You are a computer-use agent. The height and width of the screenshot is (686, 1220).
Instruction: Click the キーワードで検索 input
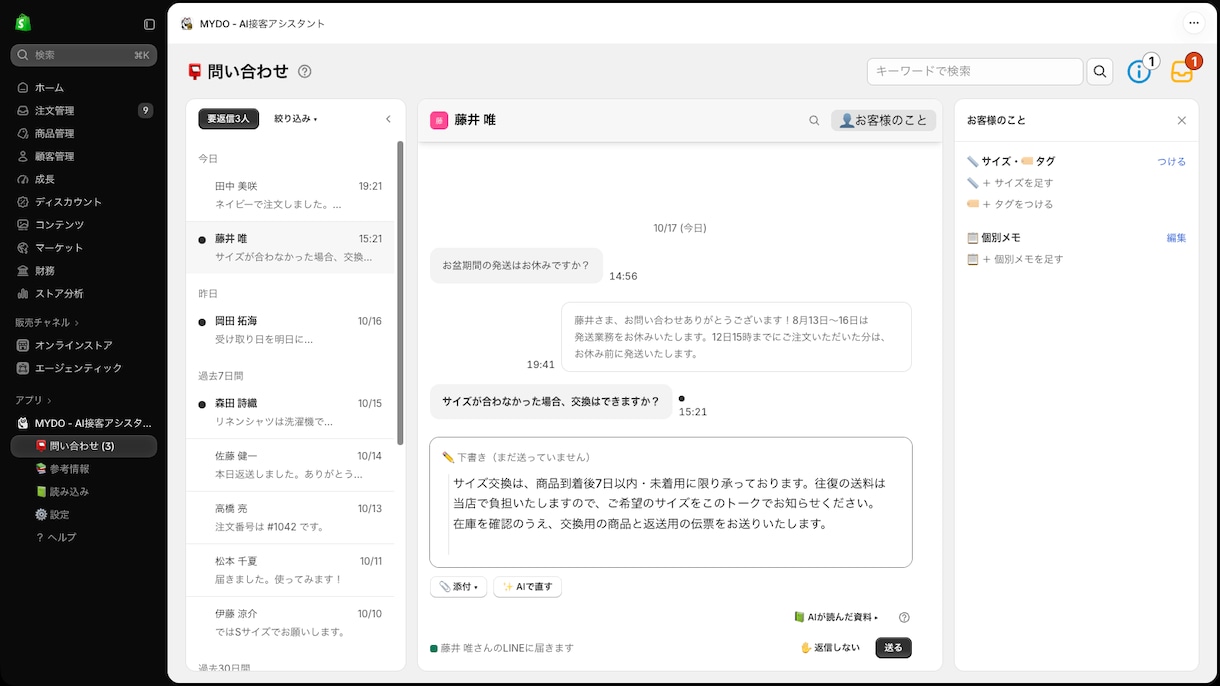[975, 71]
